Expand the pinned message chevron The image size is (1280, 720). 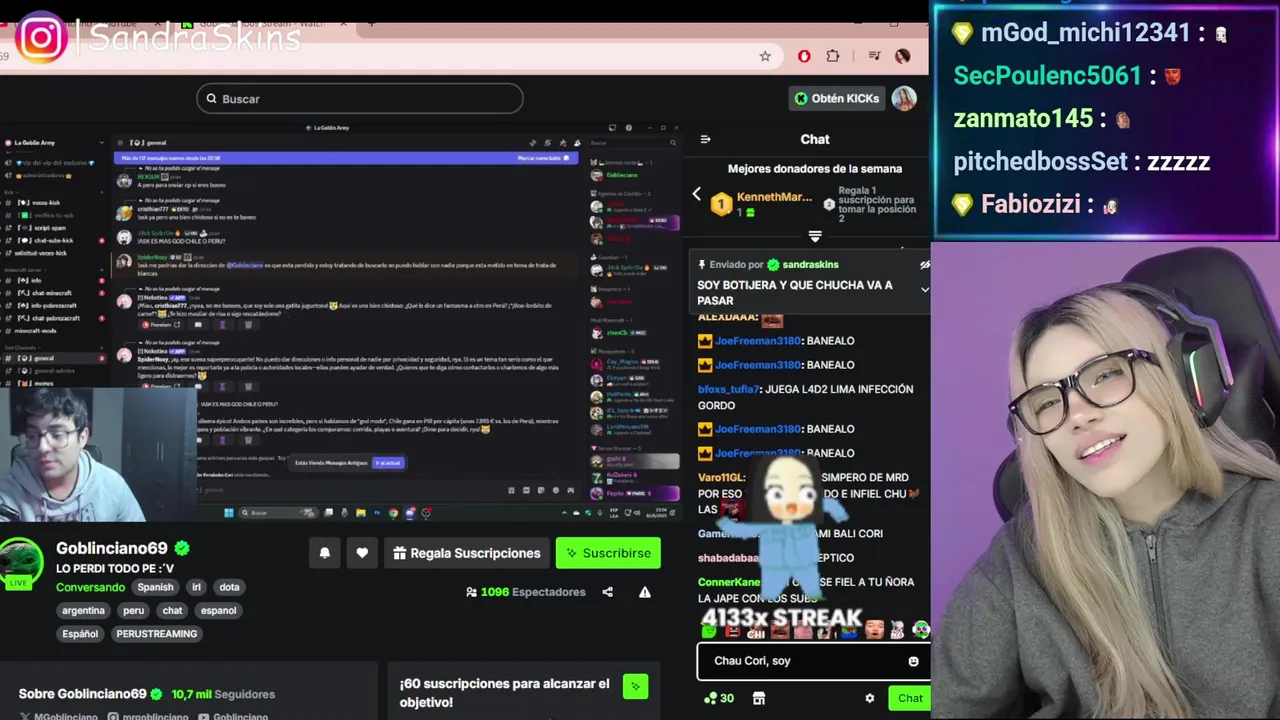[924, 290]
